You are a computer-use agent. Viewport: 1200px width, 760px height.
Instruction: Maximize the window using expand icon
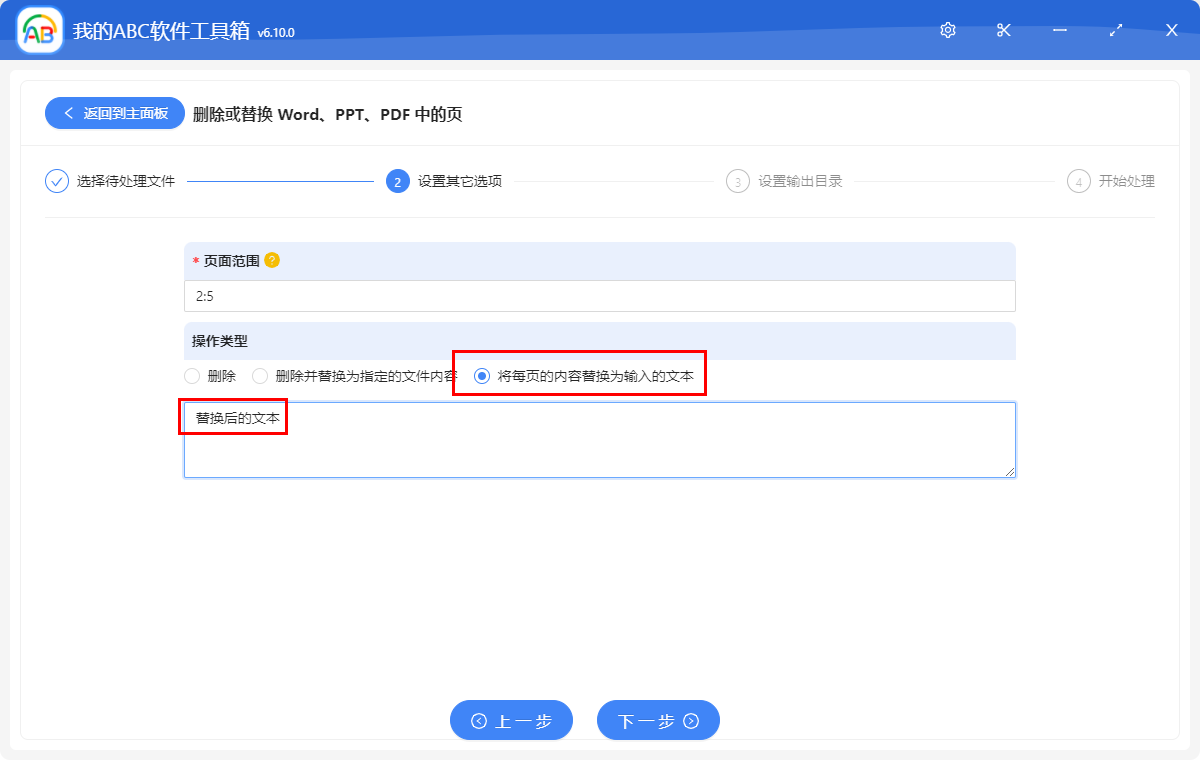pos(1116,30)
